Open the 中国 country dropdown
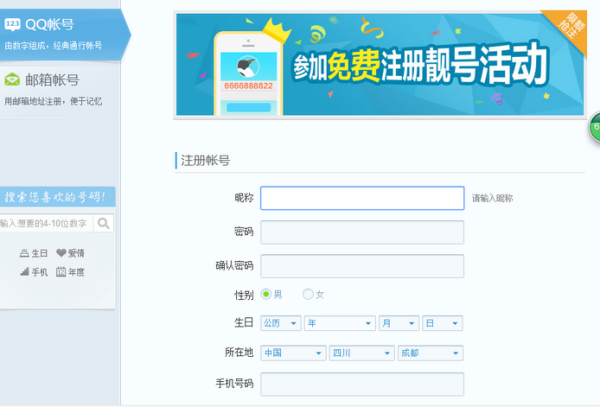 (293, 353)
